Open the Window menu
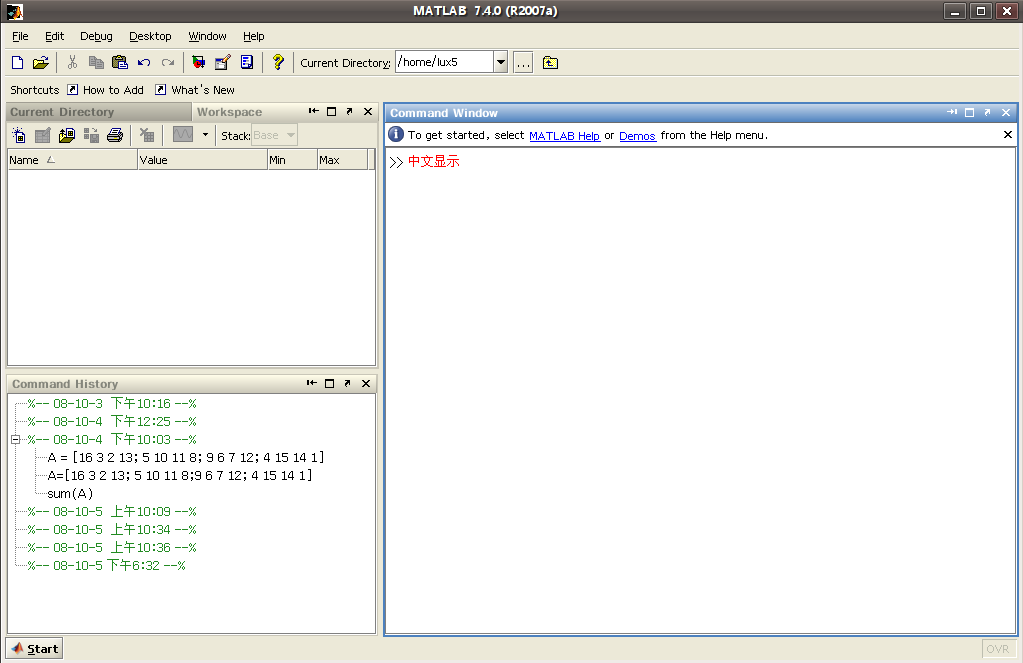This screenshot has height=663, width=1023. coord(207,36)
